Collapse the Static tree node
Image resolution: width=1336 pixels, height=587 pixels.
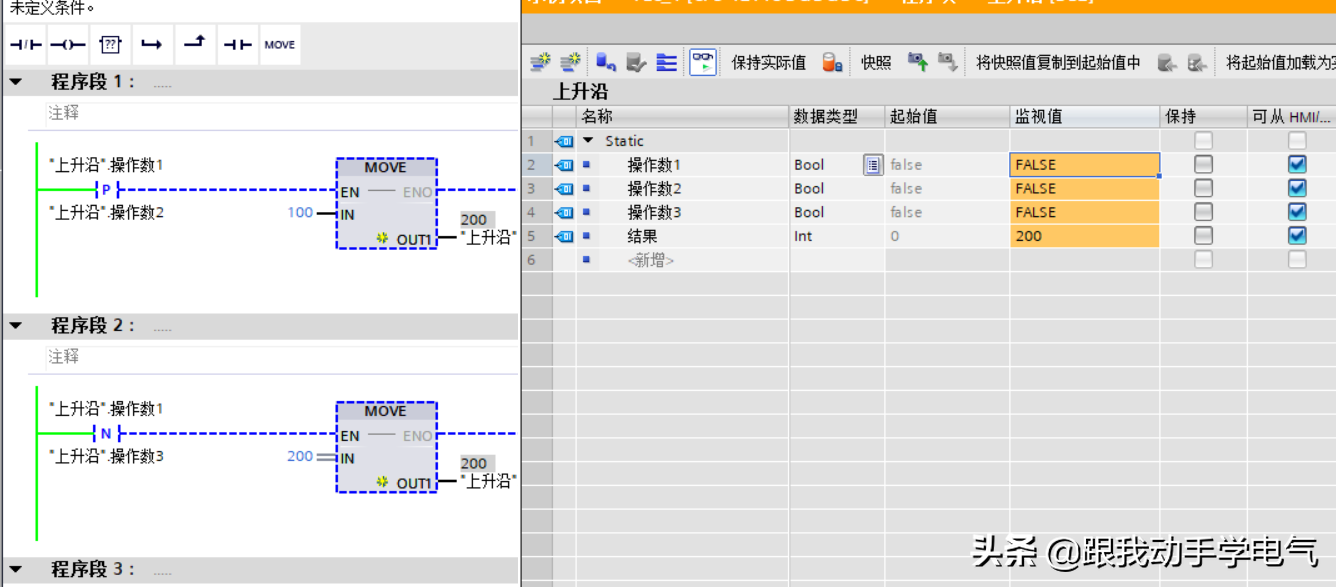click(588, 141)
